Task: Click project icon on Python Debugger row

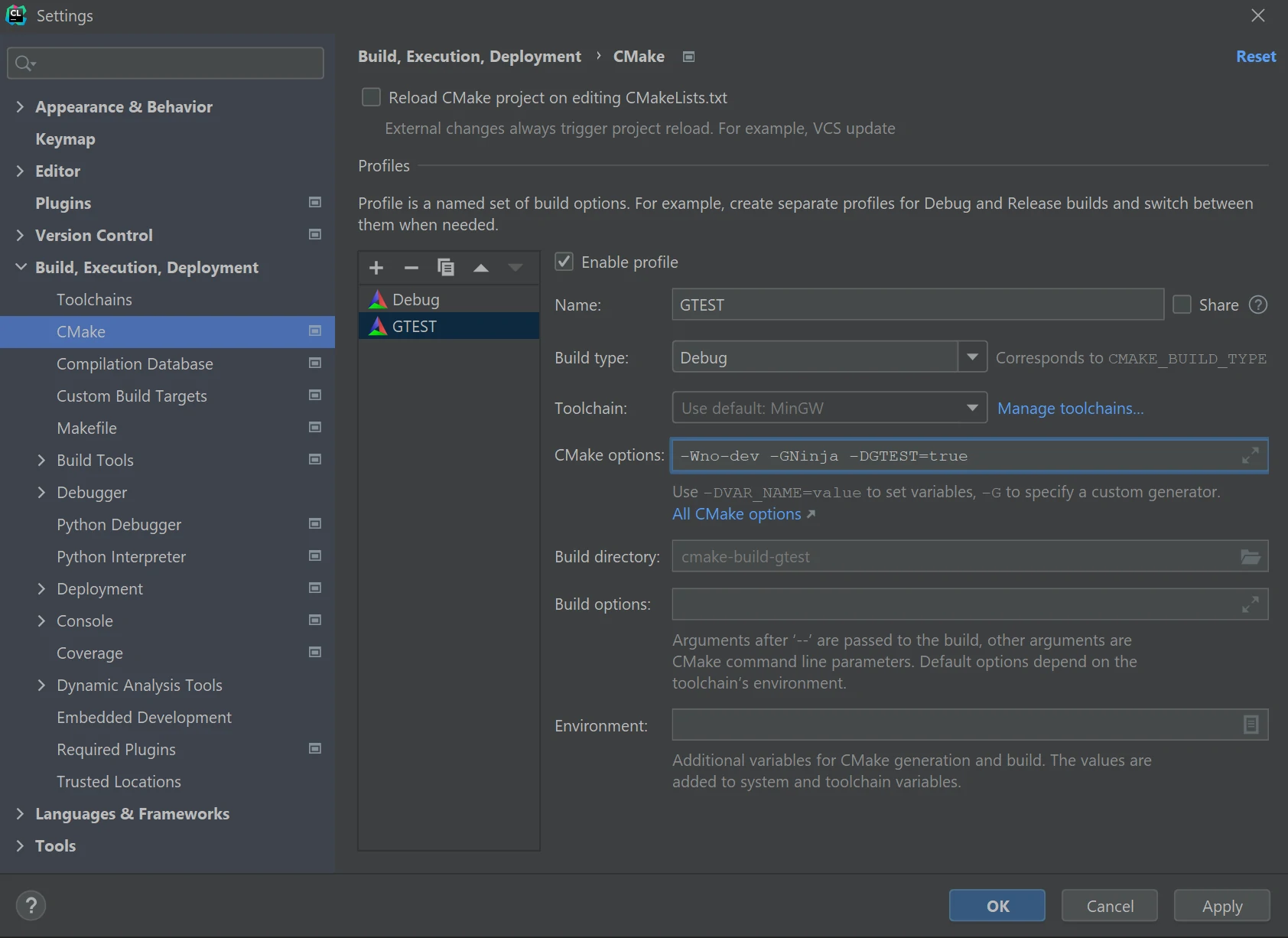Action: coord(314,523)
